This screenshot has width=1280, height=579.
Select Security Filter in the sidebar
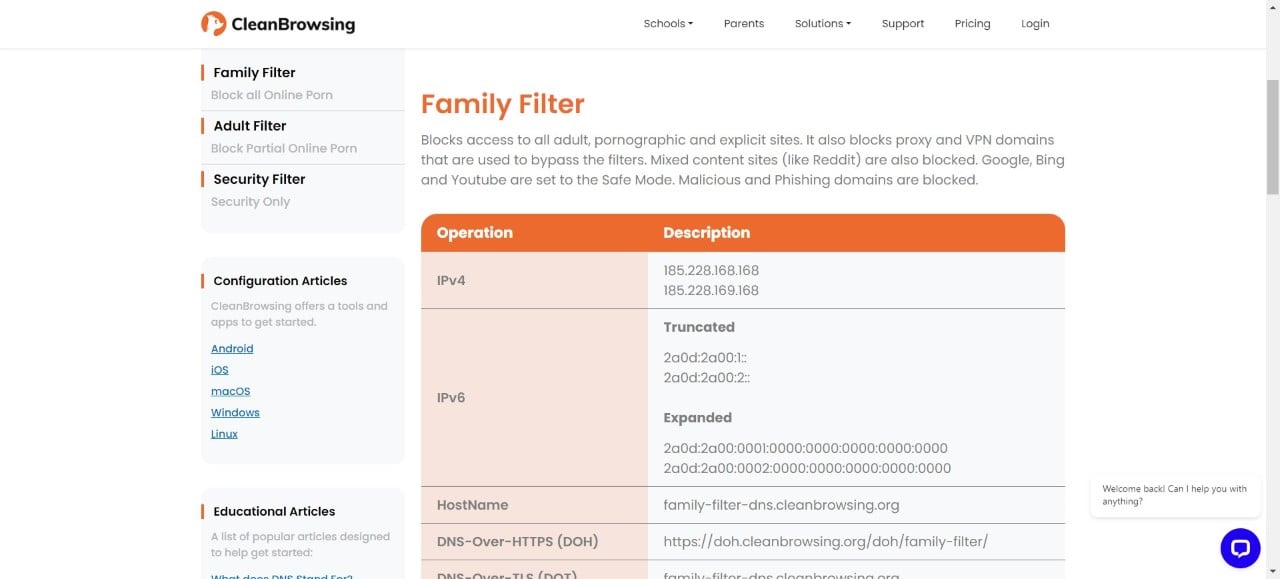click(x=259, y=179)
